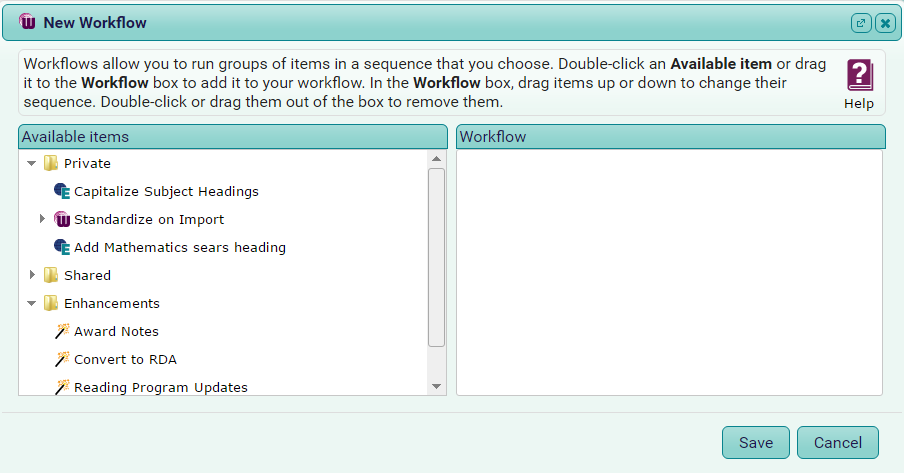904x473 pixels.
Task: Select the Award Notes enhancement
Action: 116,331
